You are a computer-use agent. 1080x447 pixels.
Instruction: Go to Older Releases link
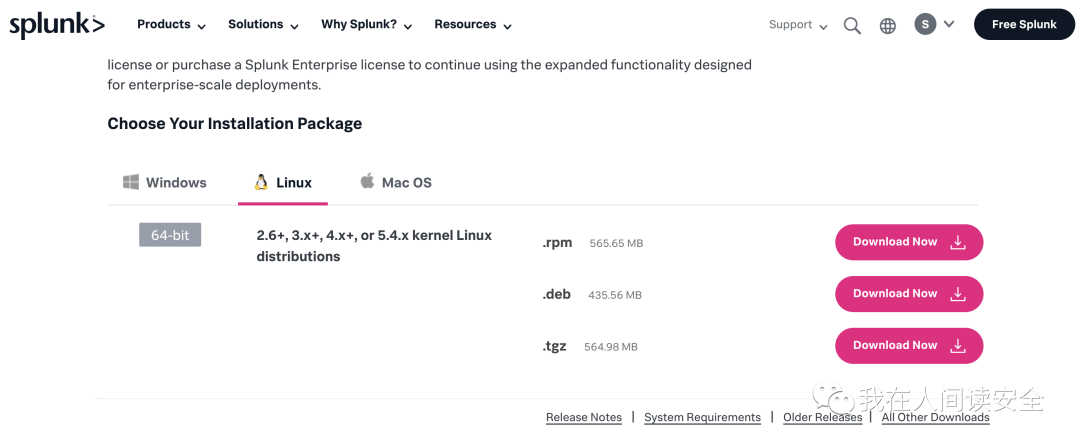click(x=822, y=417)
